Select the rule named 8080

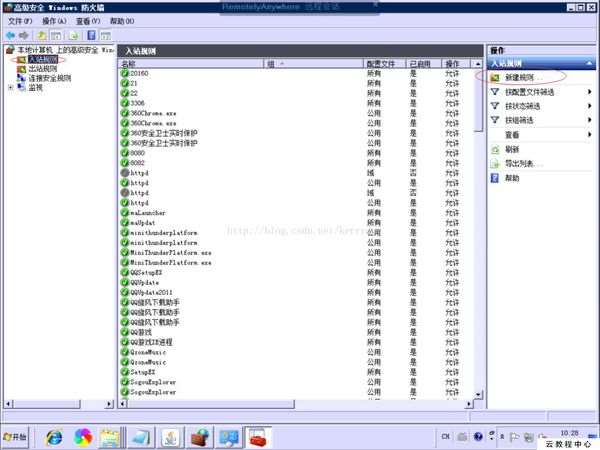pos(137,153)
